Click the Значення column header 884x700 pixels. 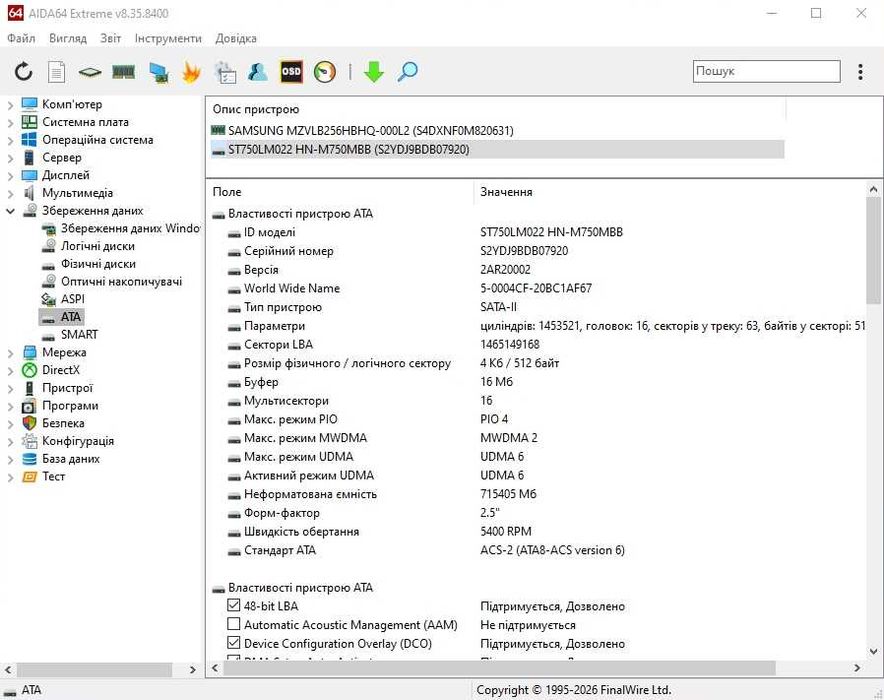pyautogui.click(x=670, y=192)
